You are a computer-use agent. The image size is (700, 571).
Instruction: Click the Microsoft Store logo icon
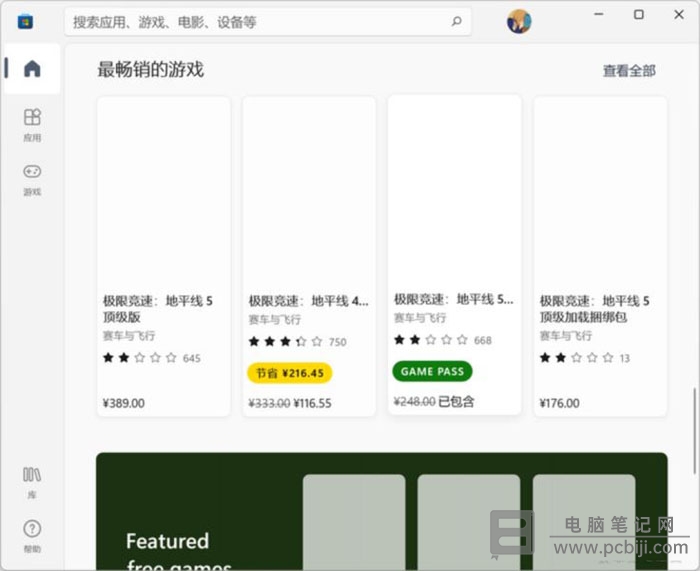25,21
